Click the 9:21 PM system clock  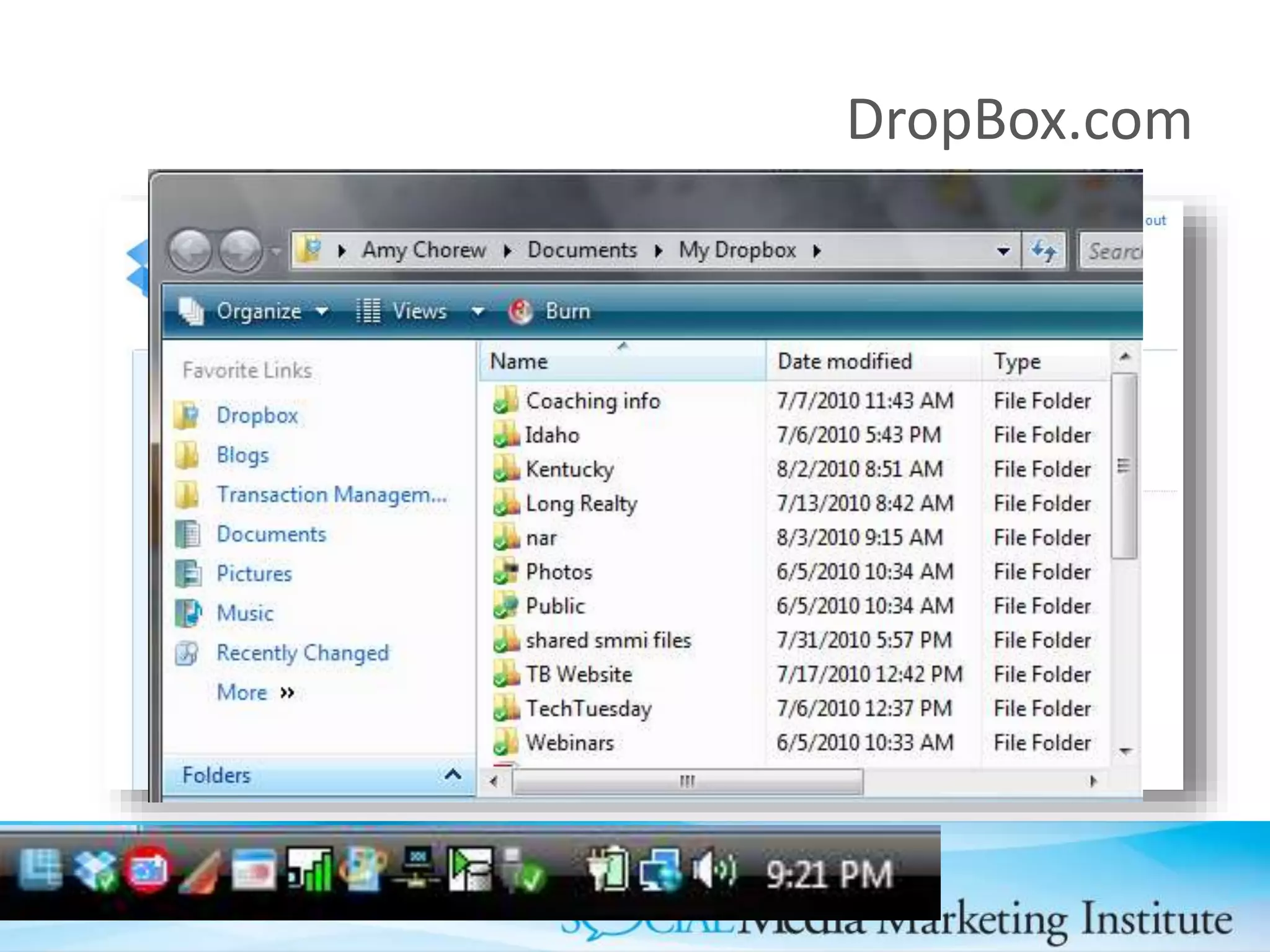tap(830, 875)
